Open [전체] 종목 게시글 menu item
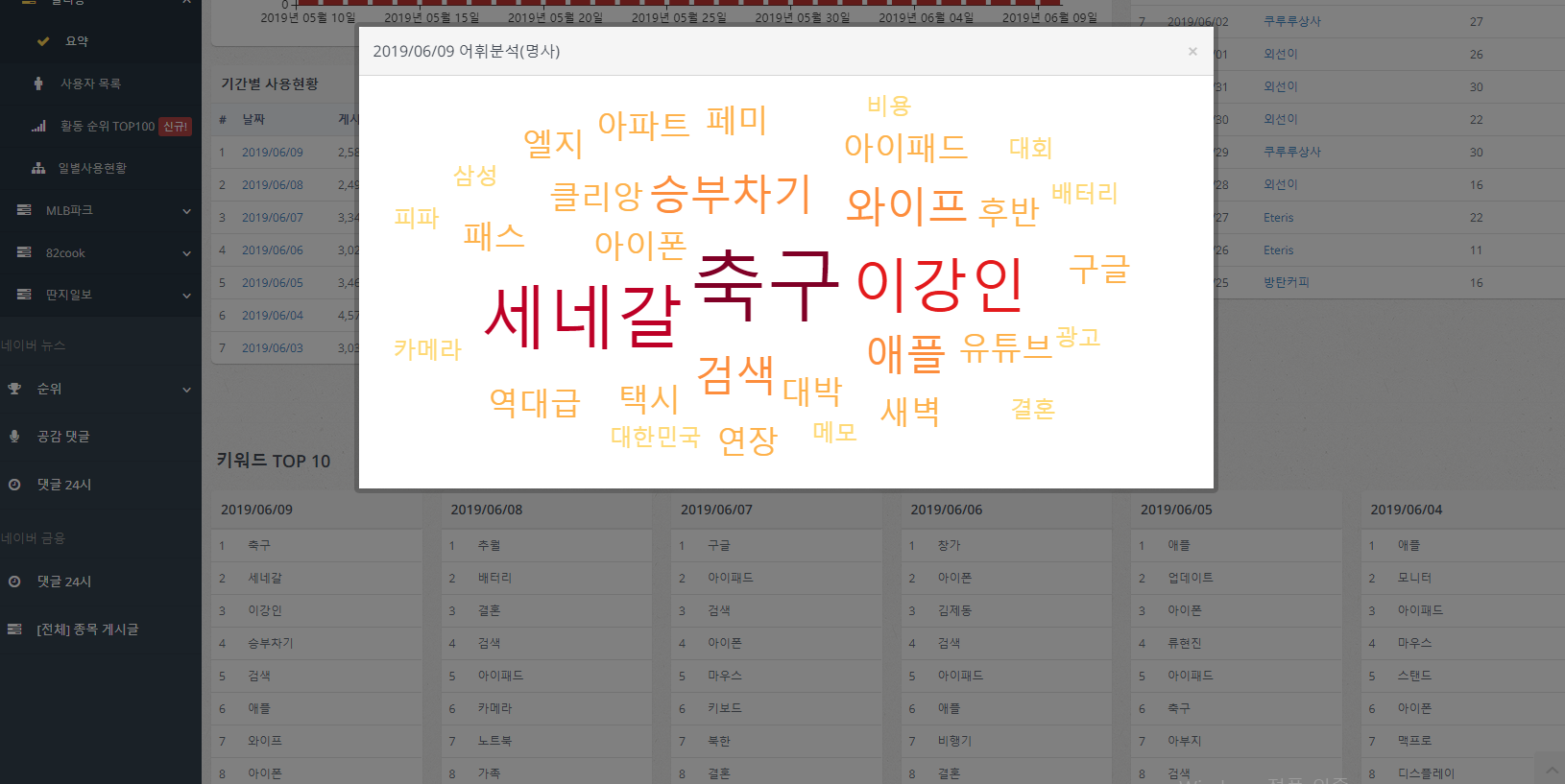 tap(87, 630)
